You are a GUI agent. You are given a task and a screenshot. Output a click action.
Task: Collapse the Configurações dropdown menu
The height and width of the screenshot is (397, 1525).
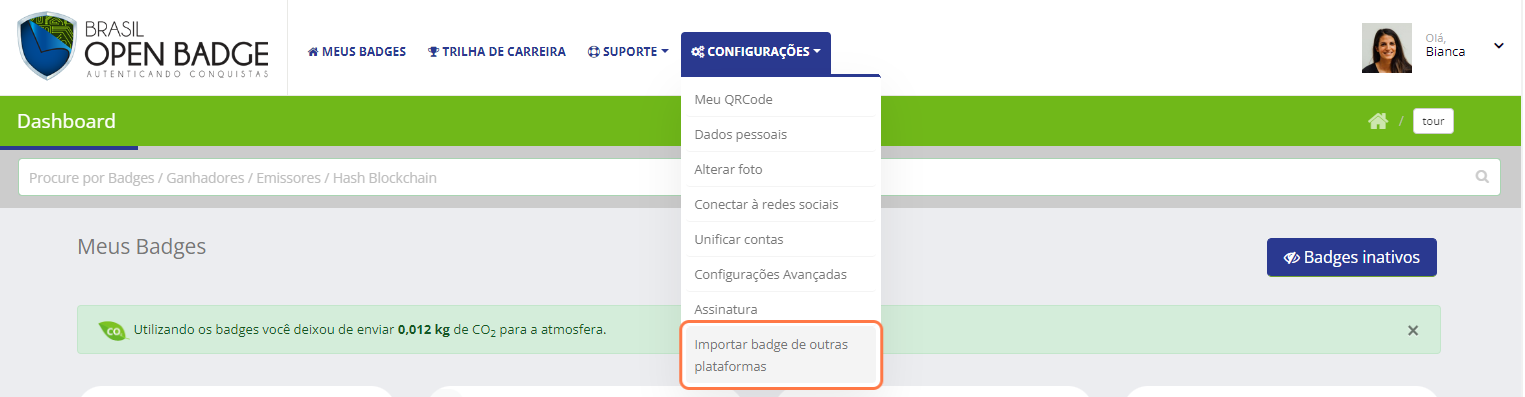756,52
